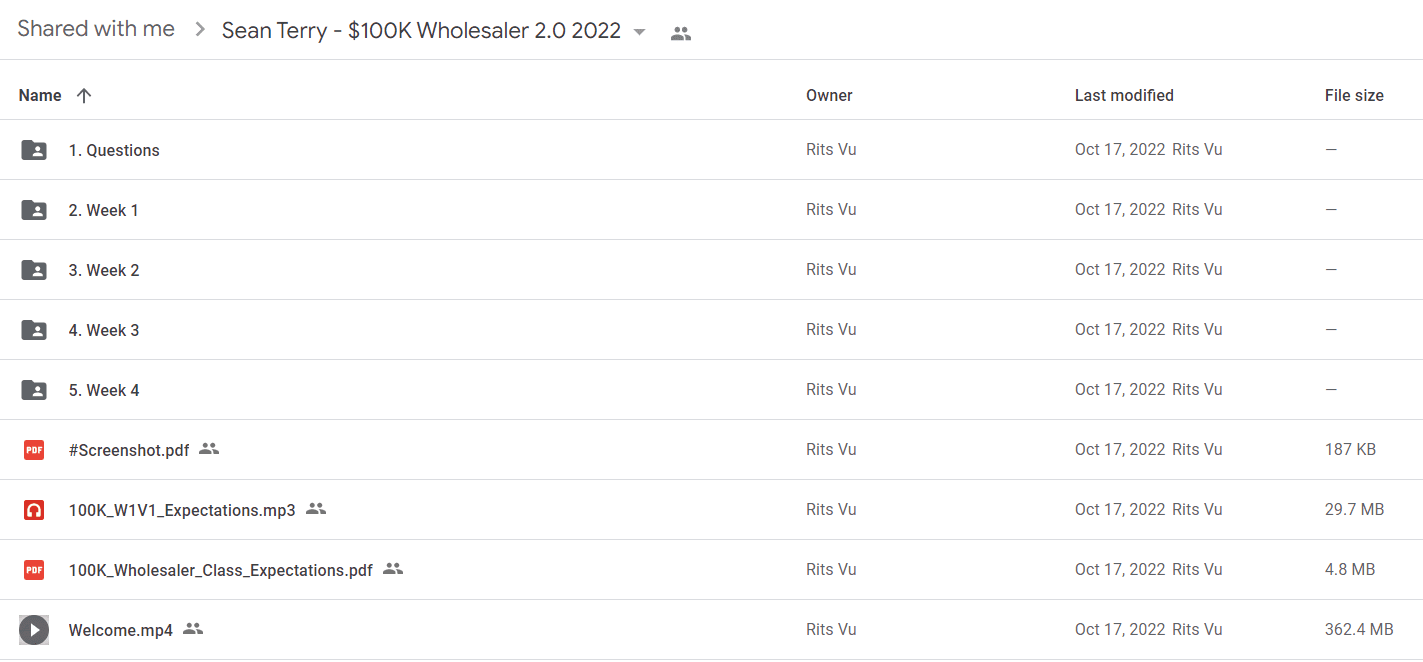1423x662 pixels.
Task: Open the Last modified column sort options
Action: pyautogui.click(x=1124, y=96)
